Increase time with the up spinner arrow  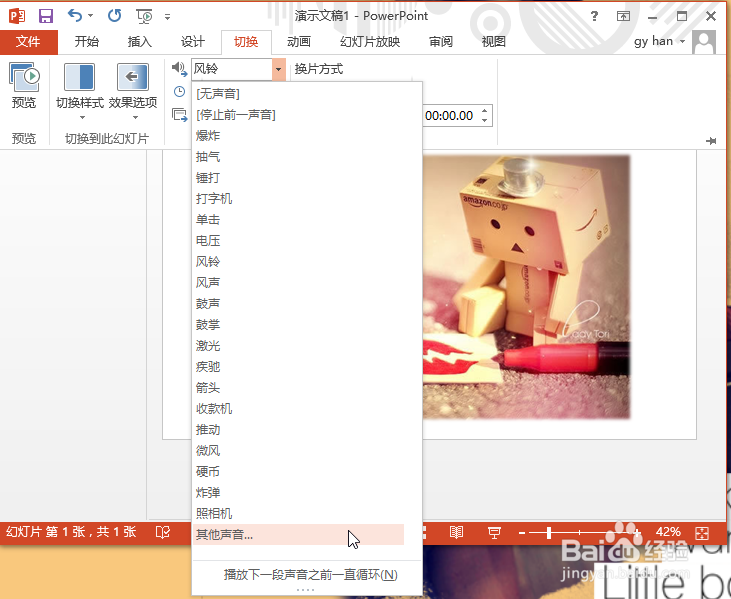click(485, 111)
